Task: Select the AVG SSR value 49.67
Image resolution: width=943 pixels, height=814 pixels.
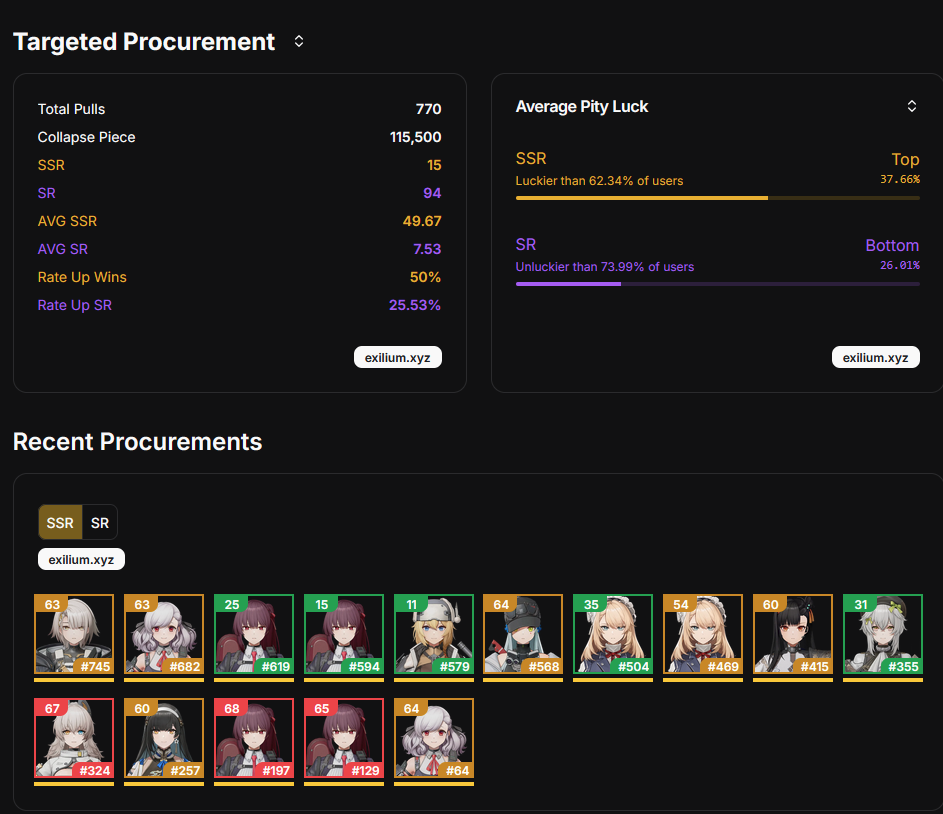Action: [422, 221]
